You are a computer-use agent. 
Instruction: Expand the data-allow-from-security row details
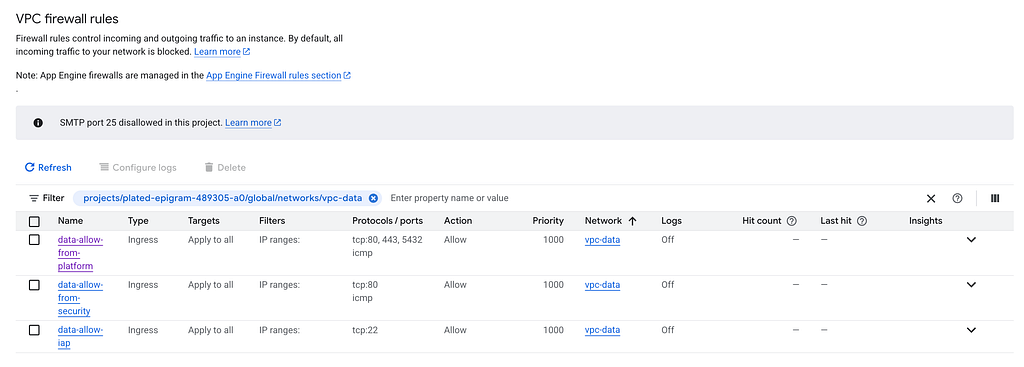[x=971, y=285]
